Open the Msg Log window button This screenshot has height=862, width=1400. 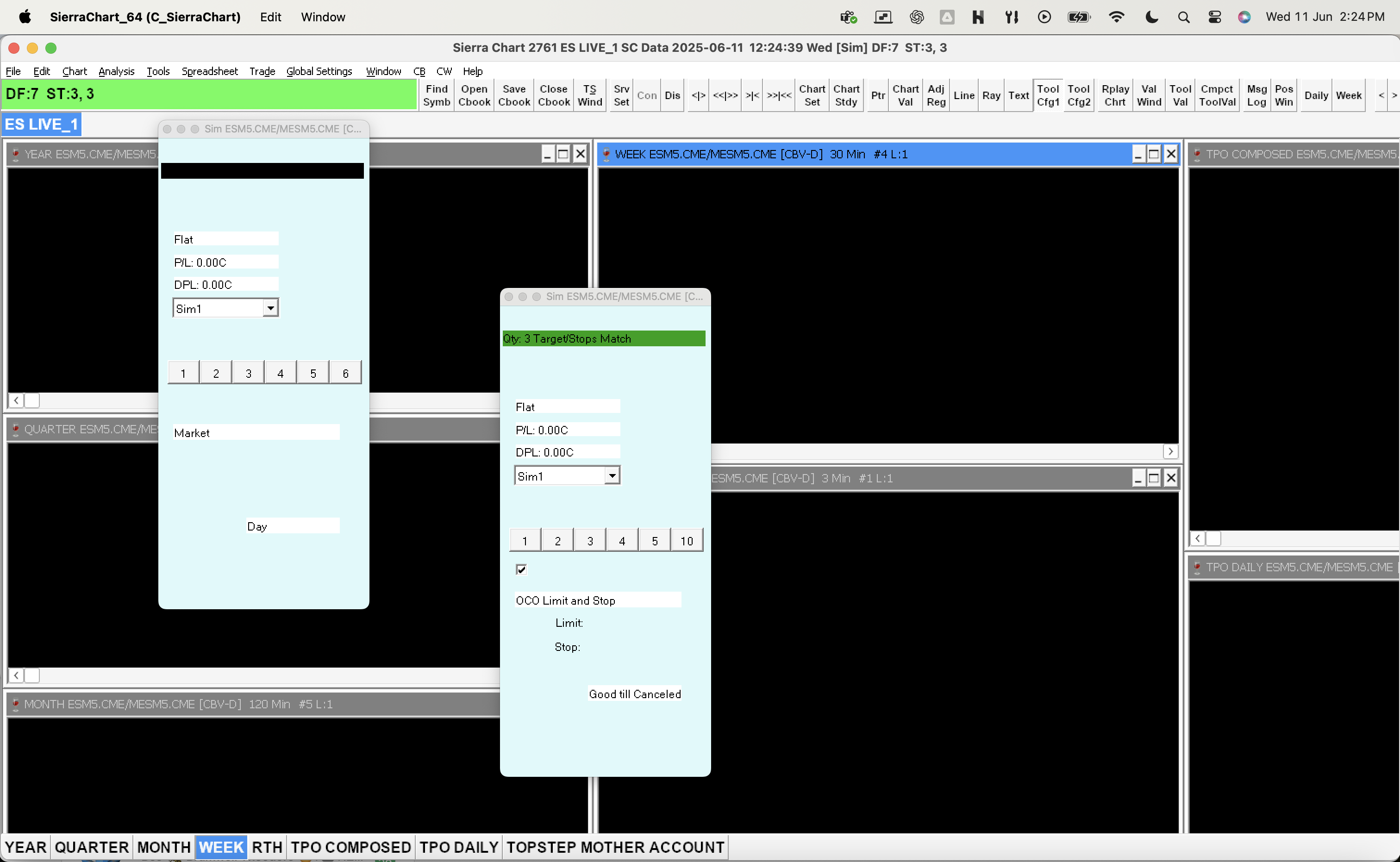(1256, 95)
